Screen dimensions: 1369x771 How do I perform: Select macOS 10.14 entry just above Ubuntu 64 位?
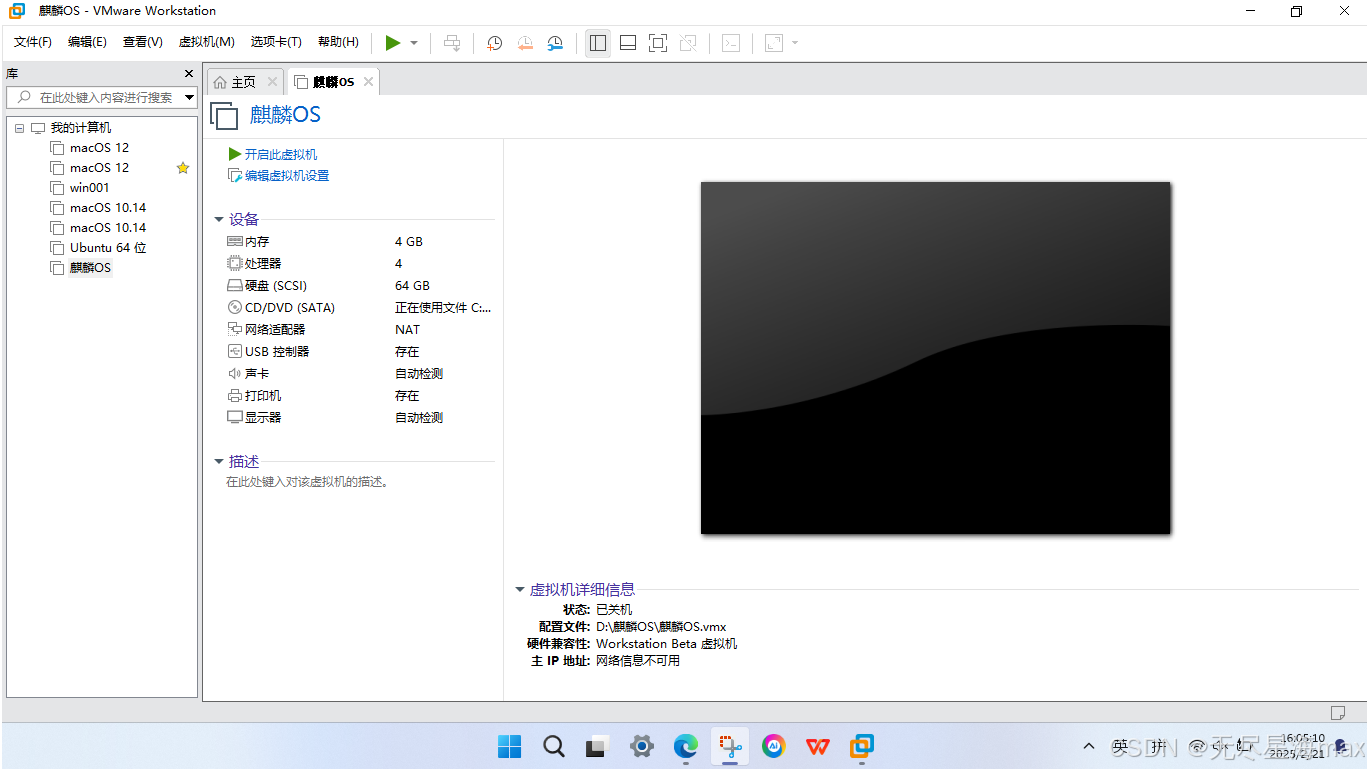pos(107,228)
